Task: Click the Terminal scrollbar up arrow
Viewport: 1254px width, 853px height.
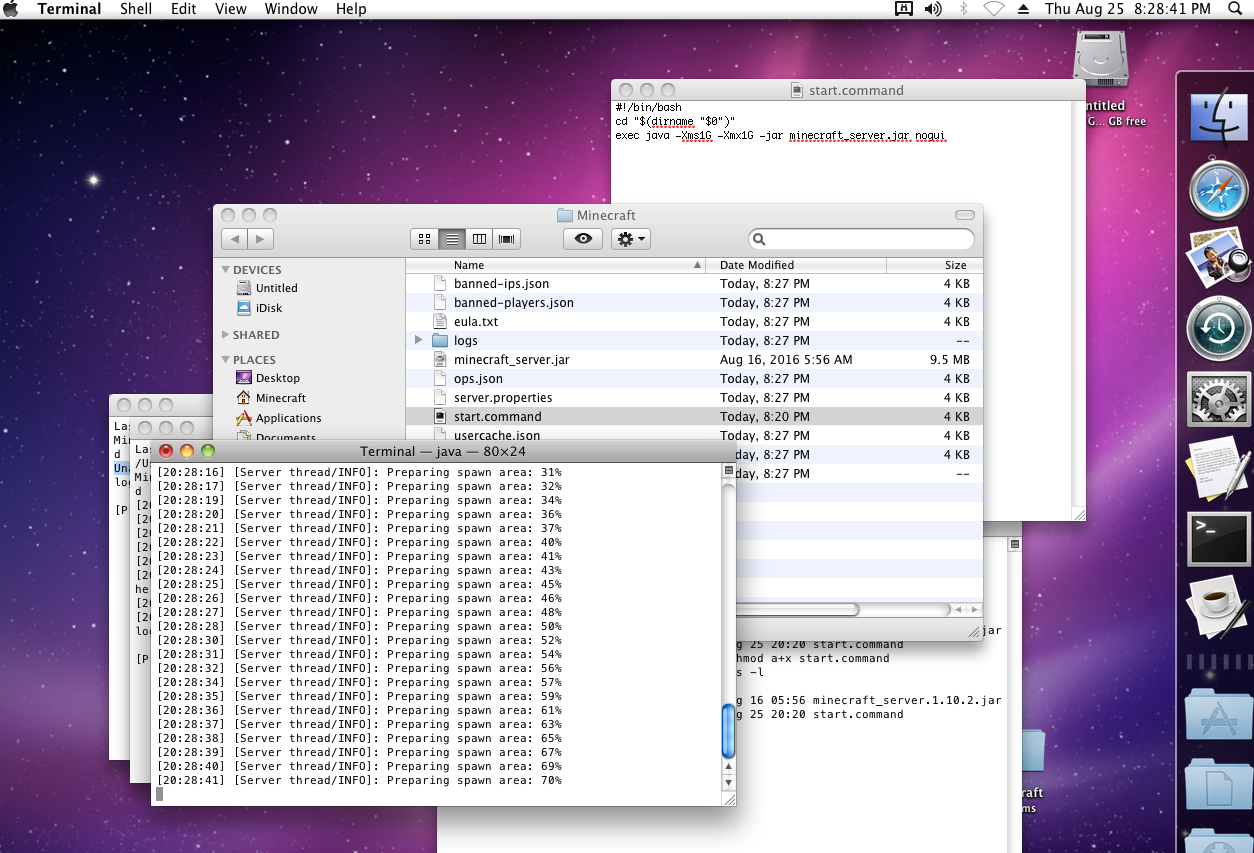Action: pyautogui.click(x=728, y=768)
